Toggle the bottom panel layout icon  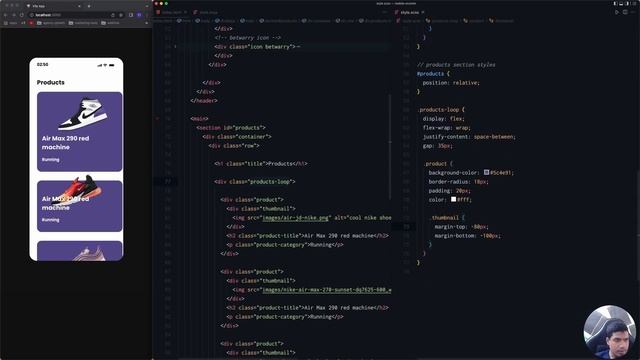click(621, 3)
